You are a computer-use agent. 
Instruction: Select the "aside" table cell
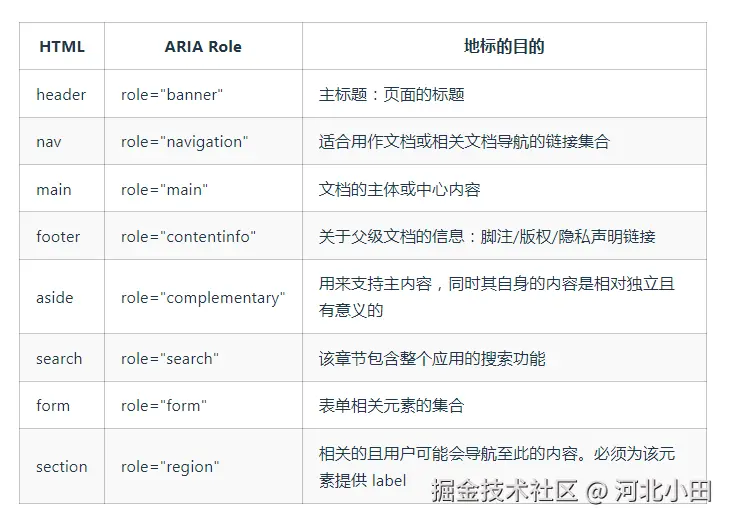point(55,298)
